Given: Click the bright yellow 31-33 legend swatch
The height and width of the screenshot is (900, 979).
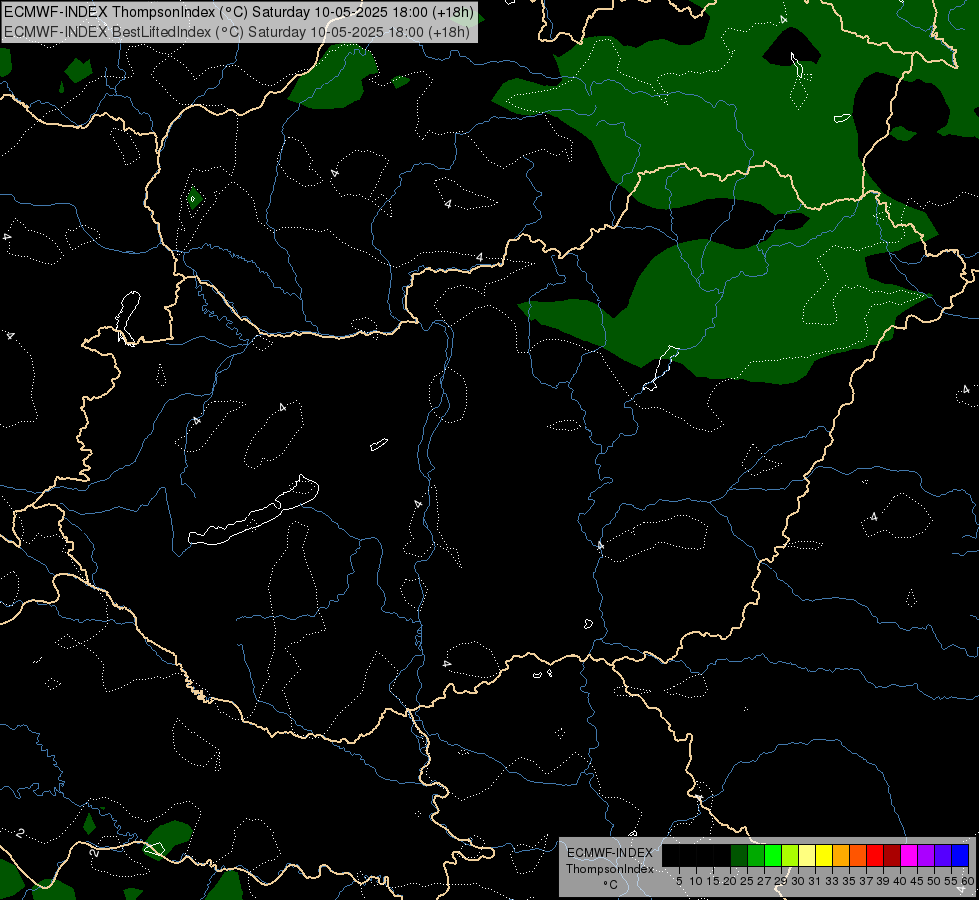Looking at the screenshot, I should (824, 855).
